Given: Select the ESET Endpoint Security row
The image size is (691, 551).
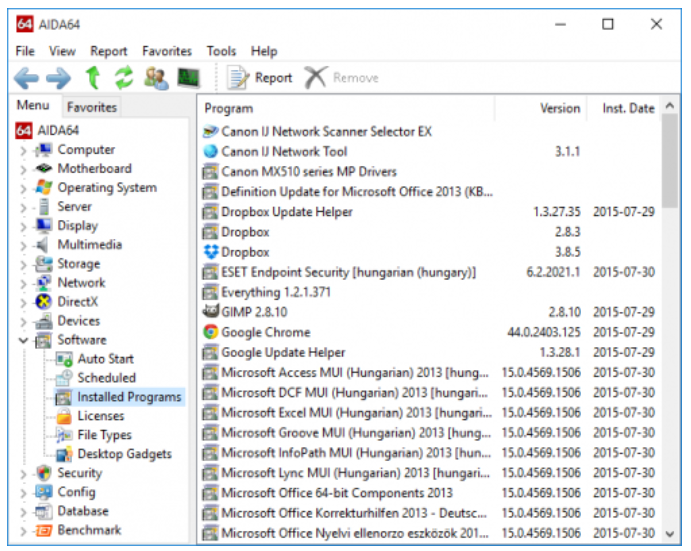Looking at the screenshot, I should click(x=429, y=272).
